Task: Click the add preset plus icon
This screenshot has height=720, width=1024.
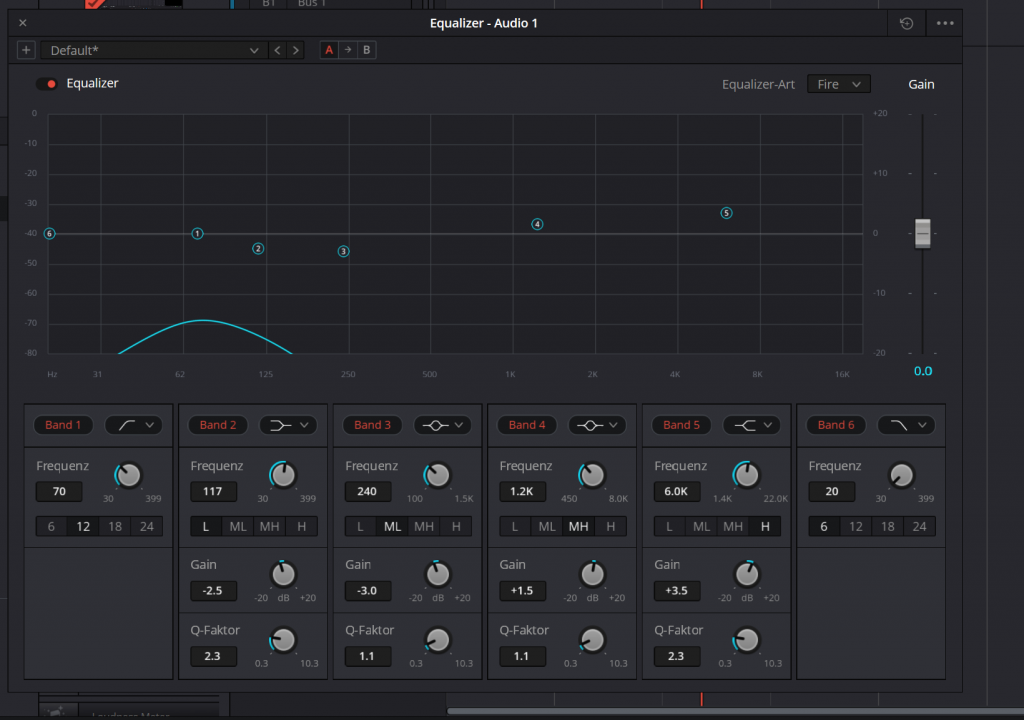Action: tap(26, 50)
